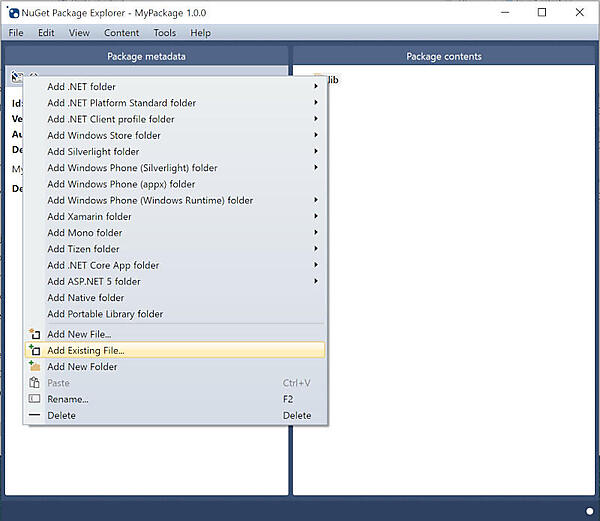Click the edit metadata icon in Package metadata
The height and width of the screenshot is (521, 600).
tap(17, 78)
